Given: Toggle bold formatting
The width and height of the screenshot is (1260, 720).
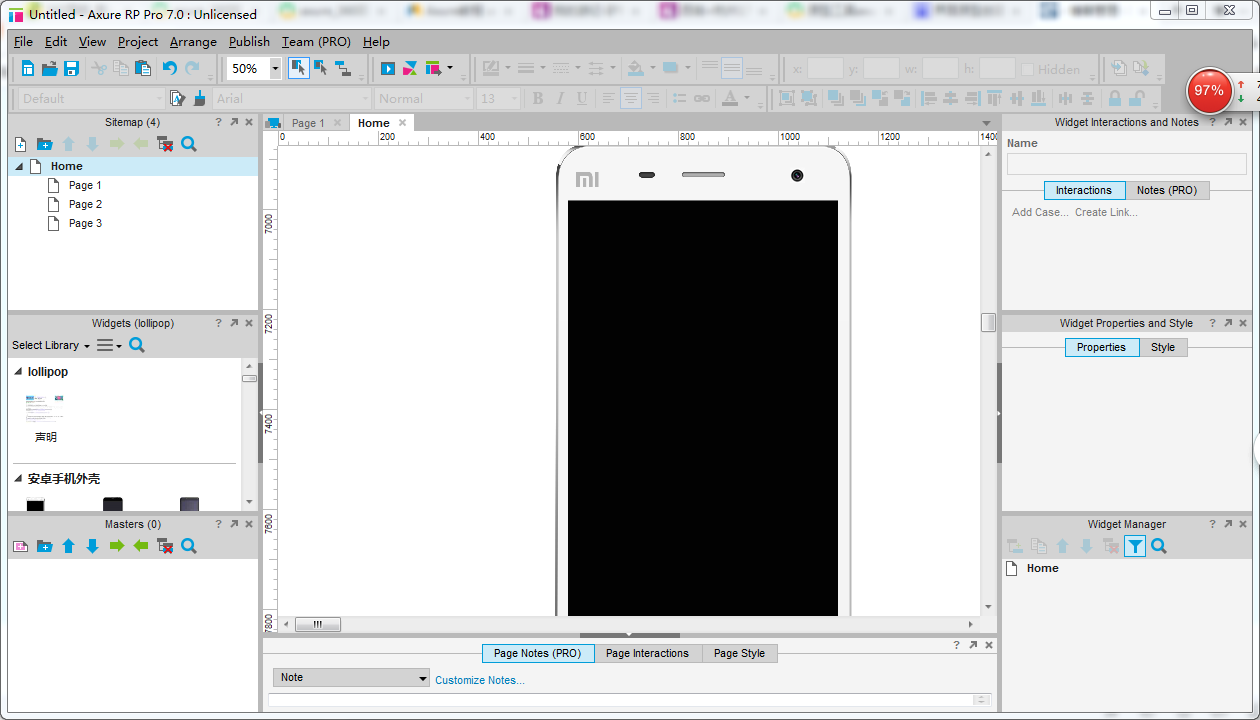Looking at the screenshot, I should 537,98.
